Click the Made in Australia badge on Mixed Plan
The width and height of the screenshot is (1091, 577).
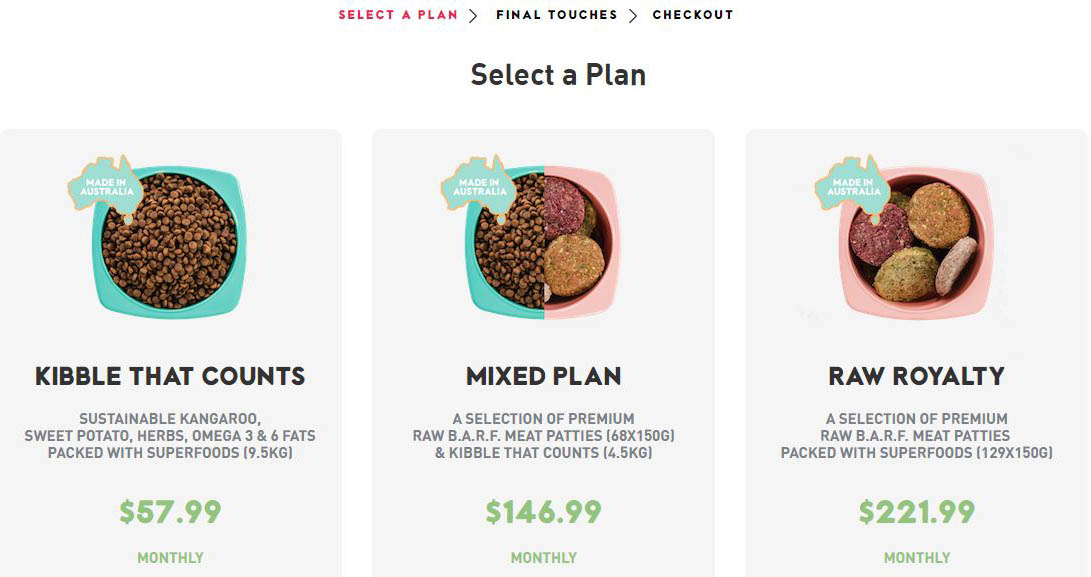[x=479, y=187]
